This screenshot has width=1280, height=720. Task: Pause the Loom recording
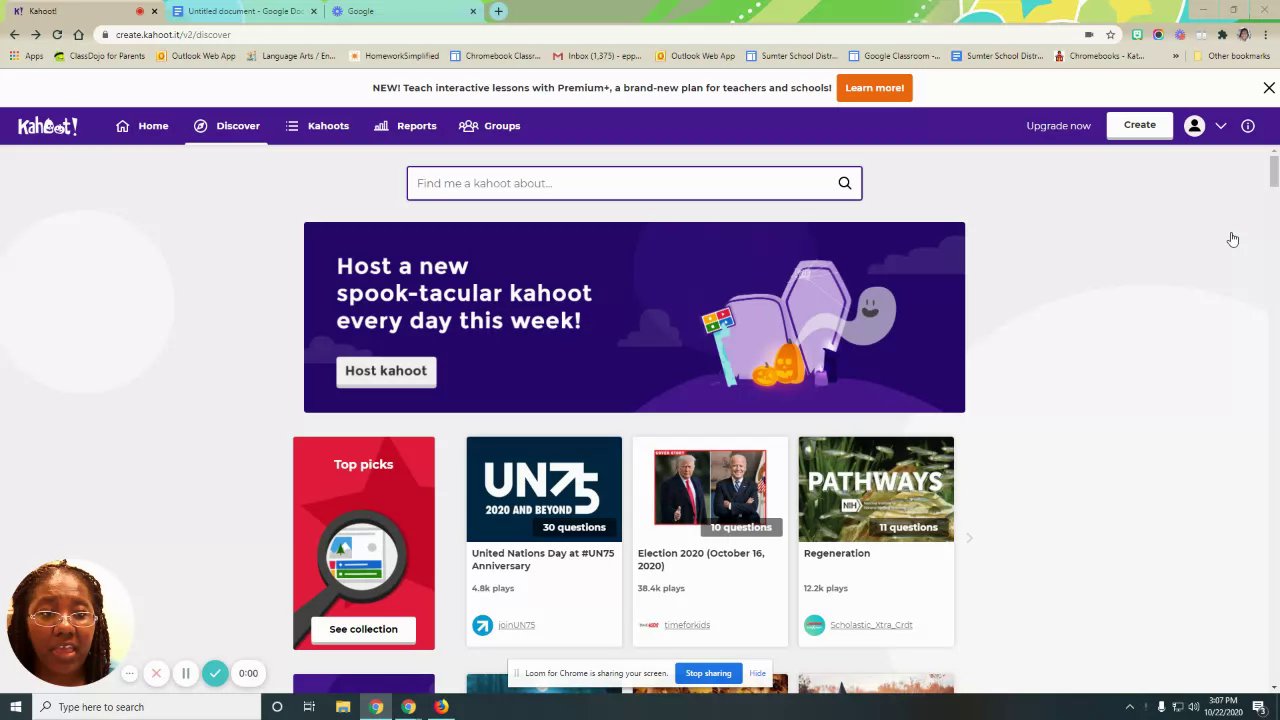[x=185, y=673]
